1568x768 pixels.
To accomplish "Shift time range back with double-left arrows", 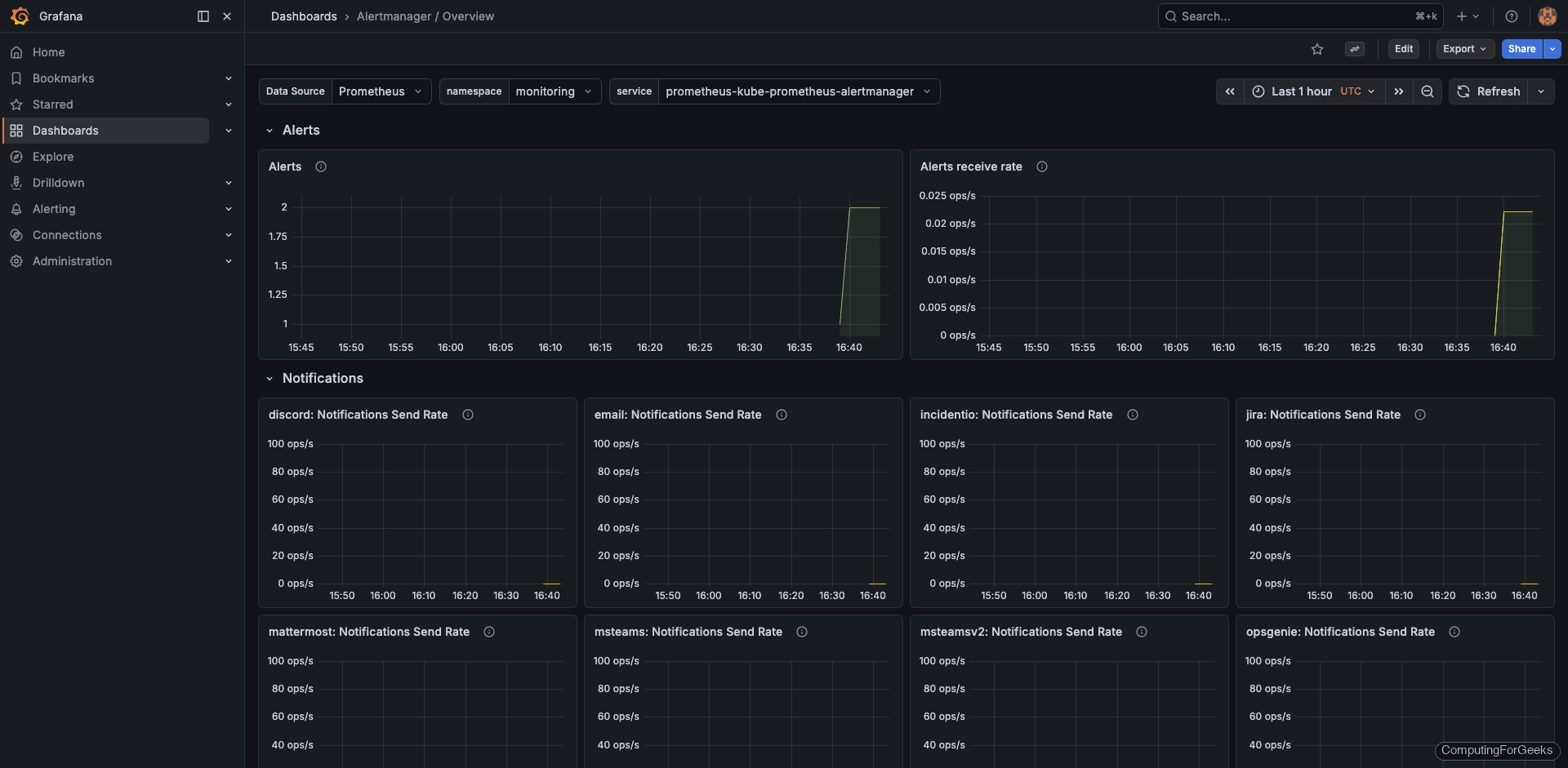I will (1230, 91).
